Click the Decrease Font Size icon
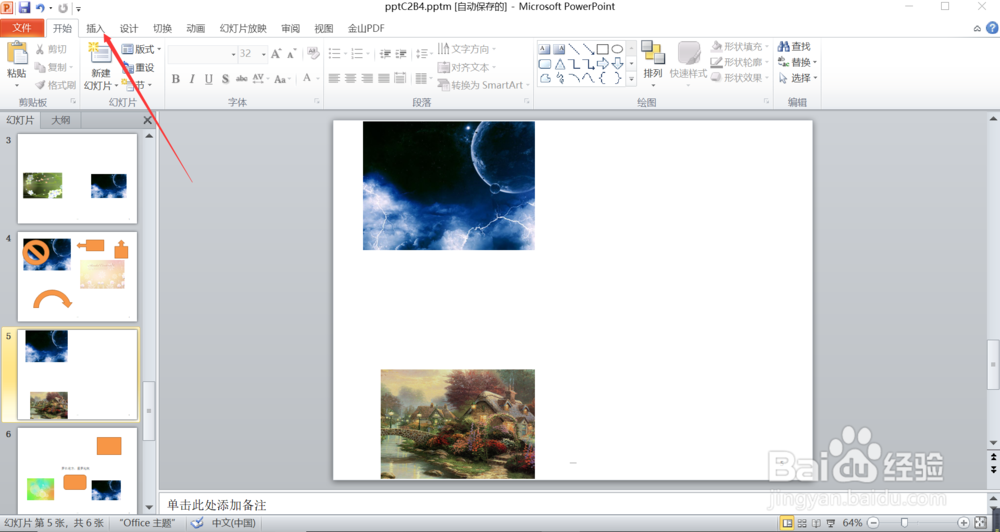1000x532 pixels. [x=291, y=54]
